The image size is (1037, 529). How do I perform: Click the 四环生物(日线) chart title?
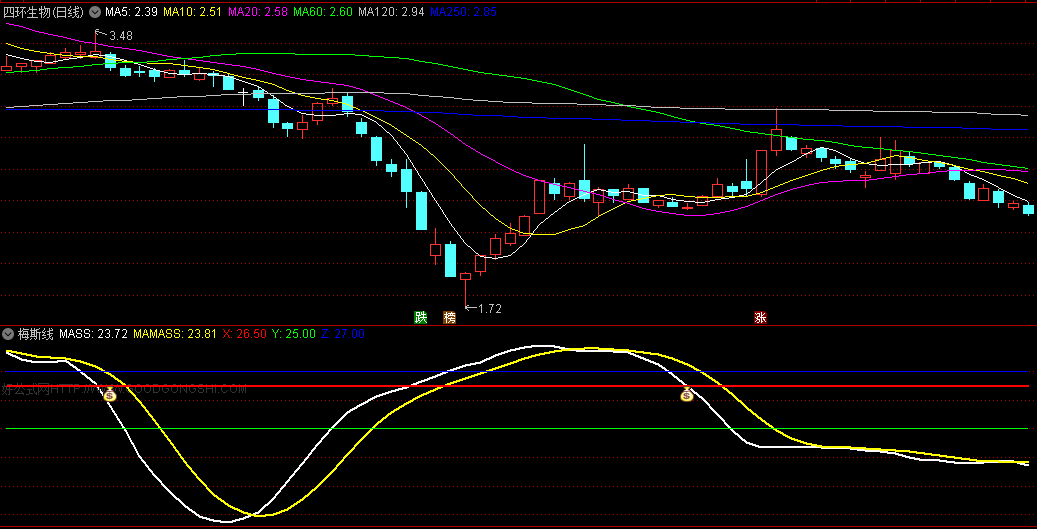45,11
